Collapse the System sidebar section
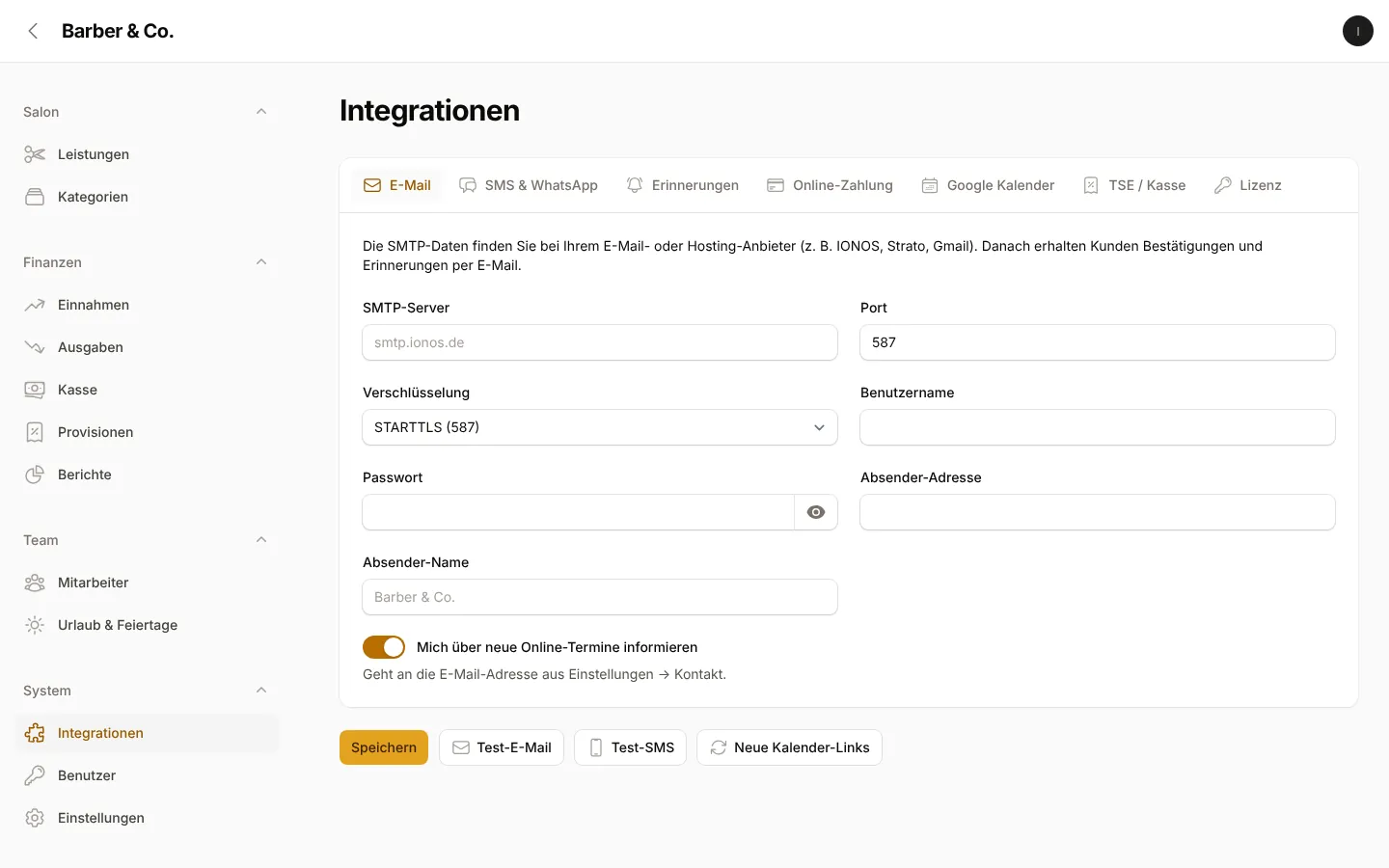1389x868 pixels. [x=261, y=691]
